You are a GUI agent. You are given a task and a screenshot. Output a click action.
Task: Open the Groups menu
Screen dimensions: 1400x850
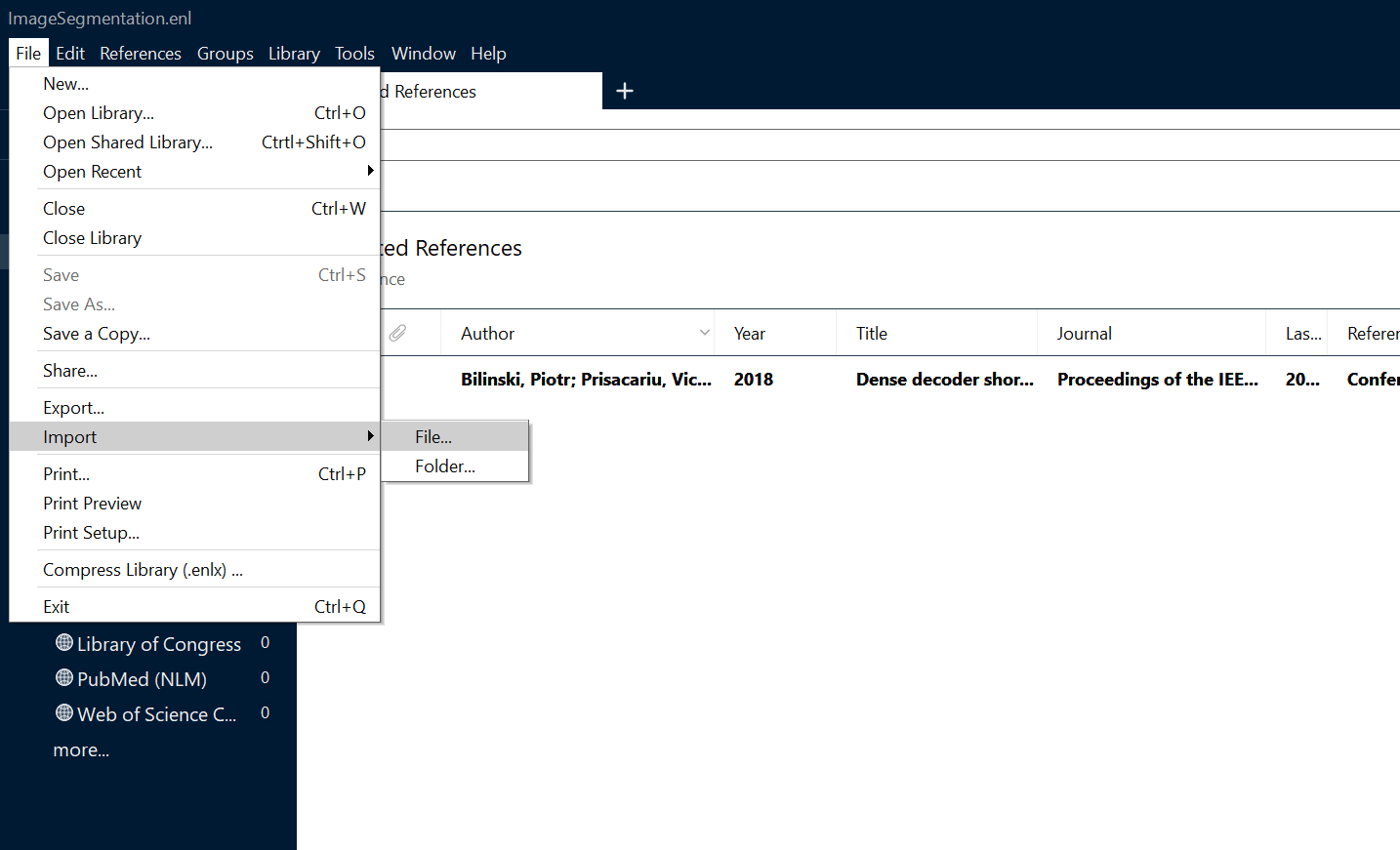[x=226, y=54]
